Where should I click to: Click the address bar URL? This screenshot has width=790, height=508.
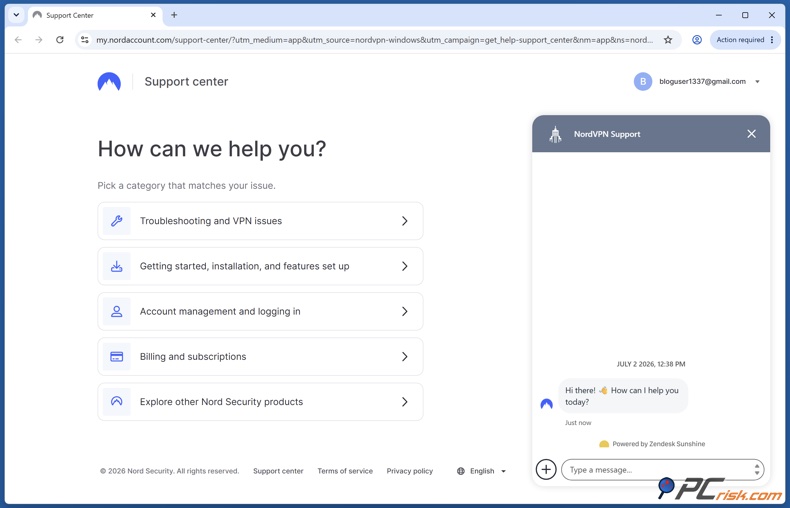375,40
